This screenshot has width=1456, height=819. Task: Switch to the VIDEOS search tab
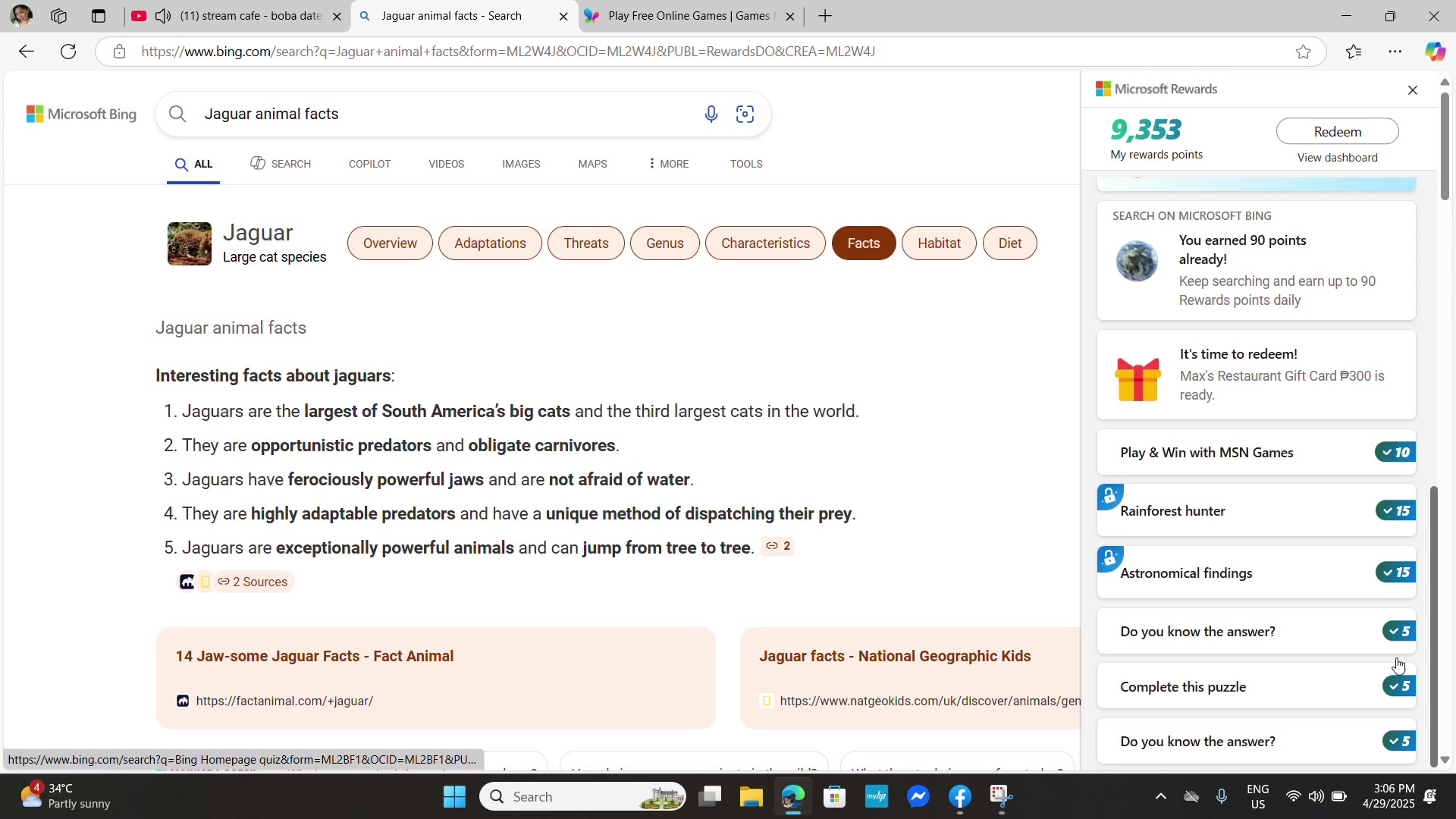(x=446, y=164)
